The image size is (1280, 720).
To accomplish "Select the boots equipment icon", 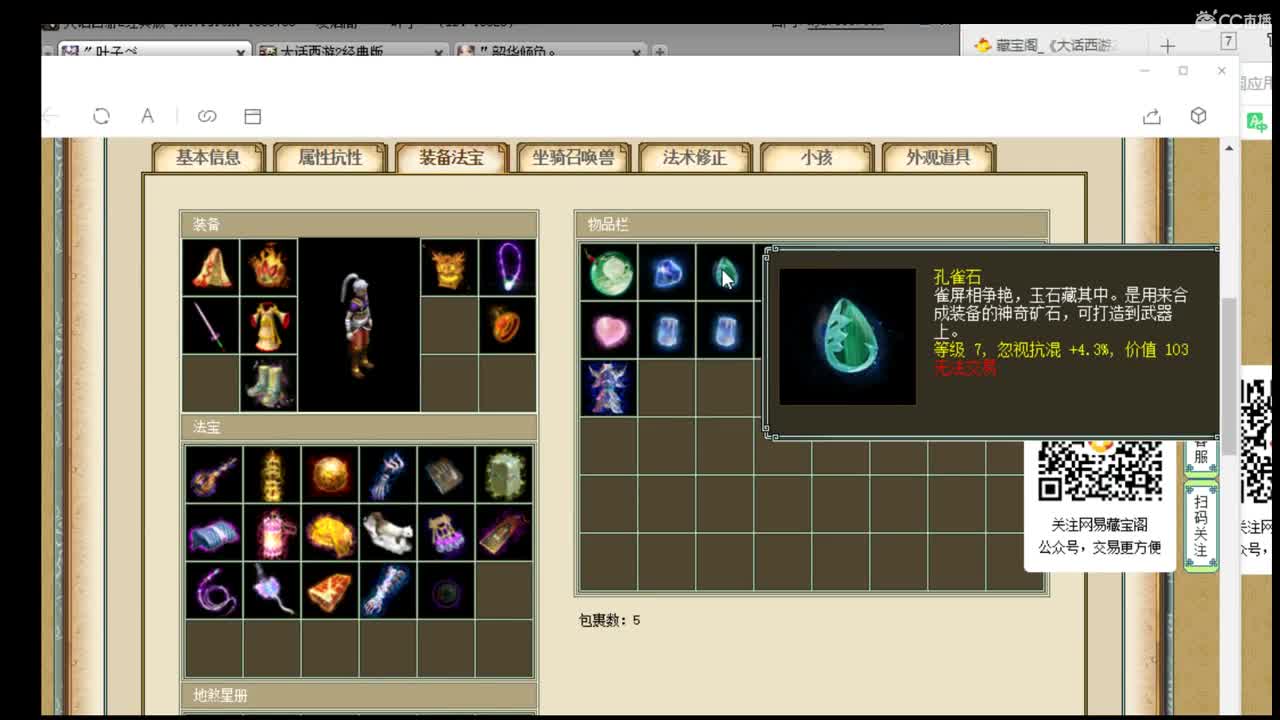I will [x=269, y=384].
